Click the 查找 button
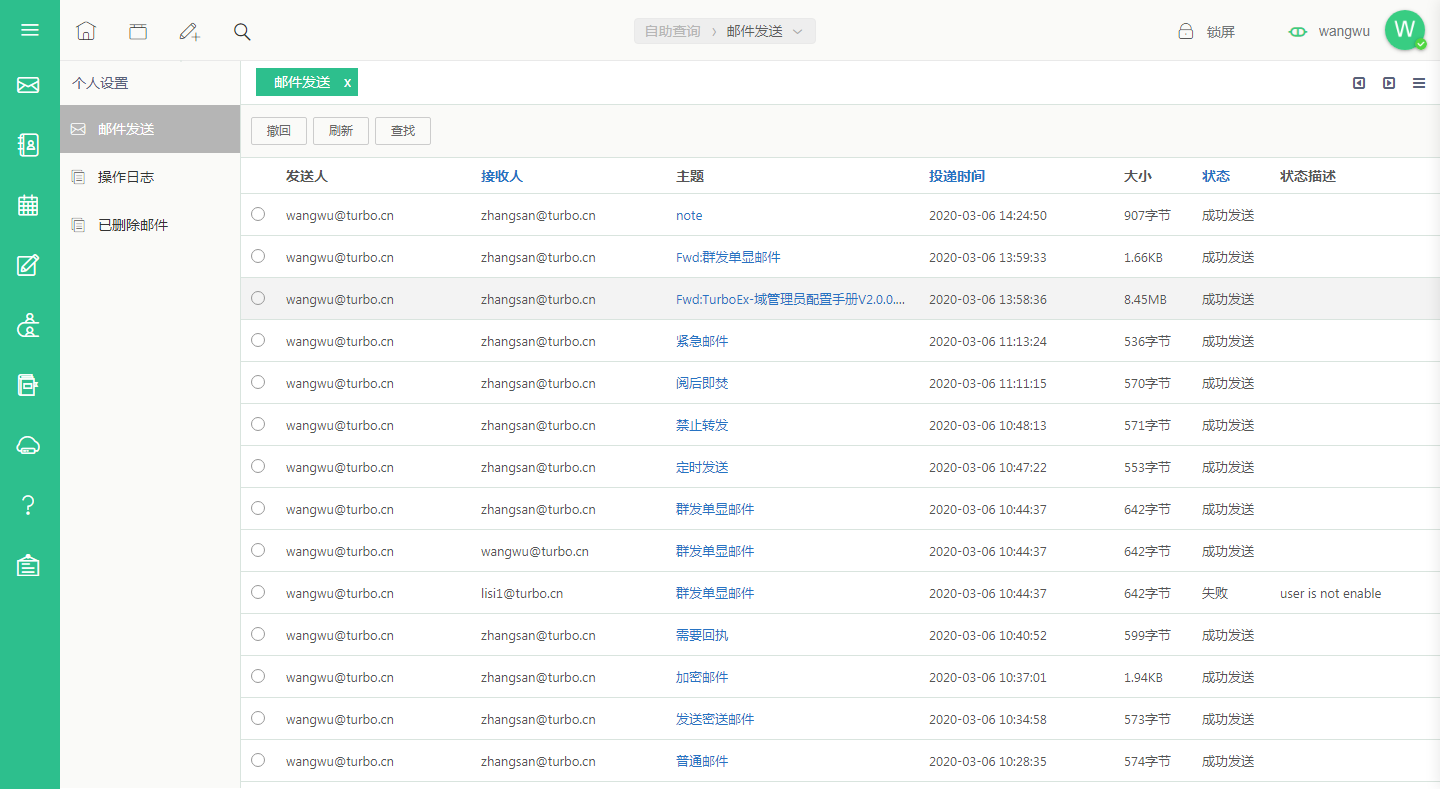 [x=403, y=131]
